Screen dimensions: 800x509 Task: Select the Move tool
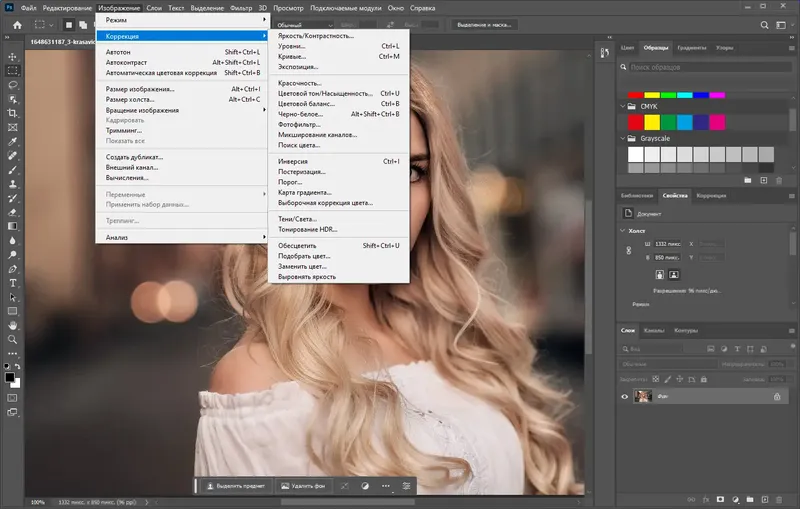click(x=13, y=57)
